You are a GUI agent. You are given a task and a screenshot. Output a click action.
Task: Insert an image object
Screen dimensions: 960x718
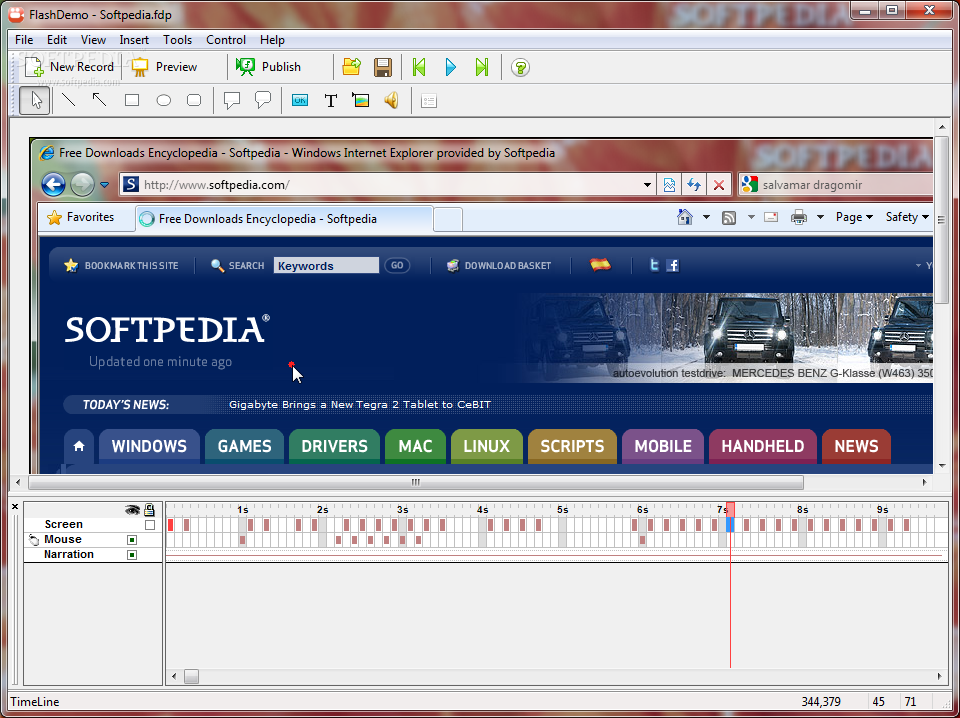click(x=361, y=100)
